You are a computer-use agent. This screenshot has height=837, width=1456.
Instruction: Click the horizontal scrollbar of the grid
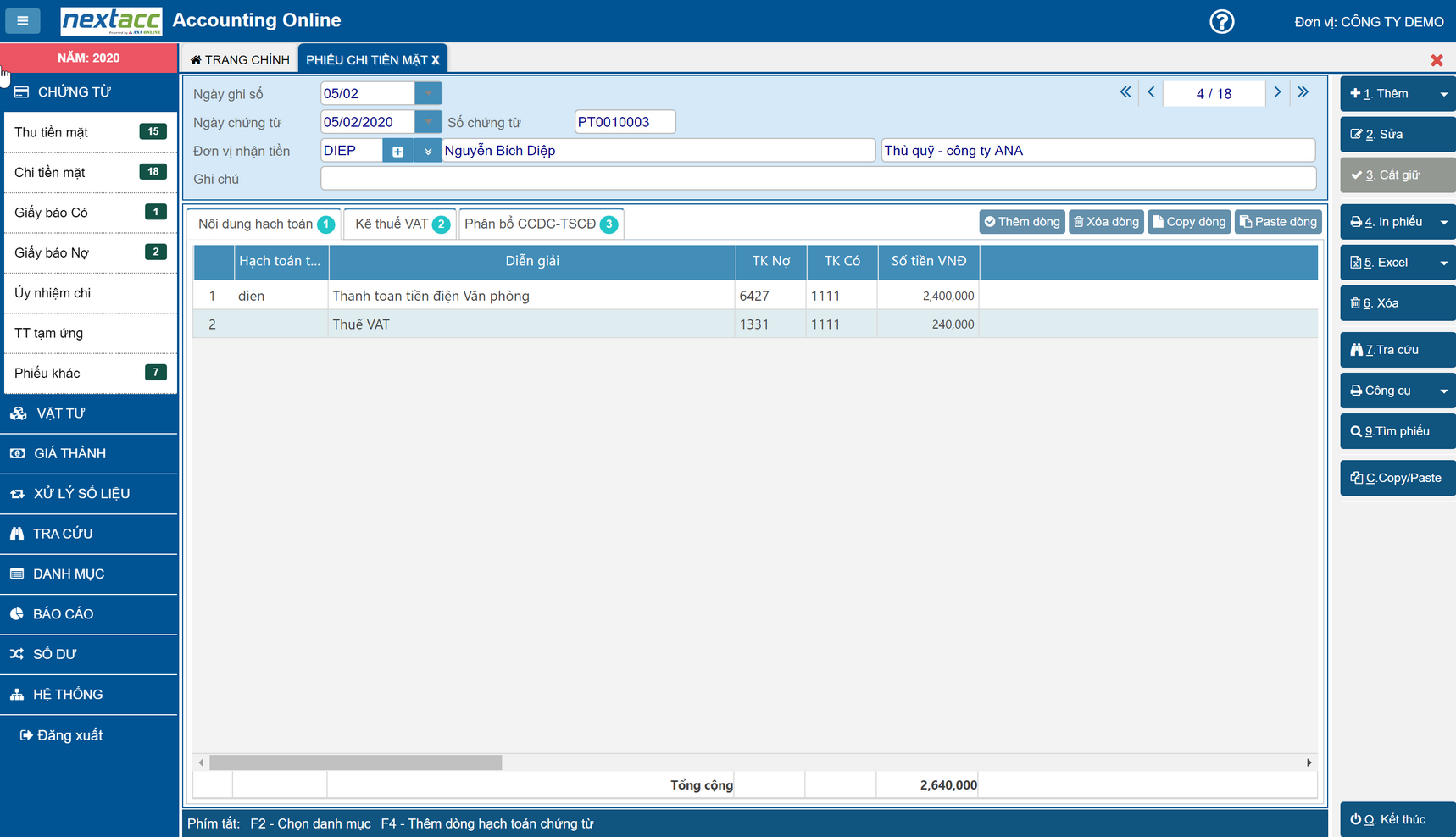click(x=356, y=762)
